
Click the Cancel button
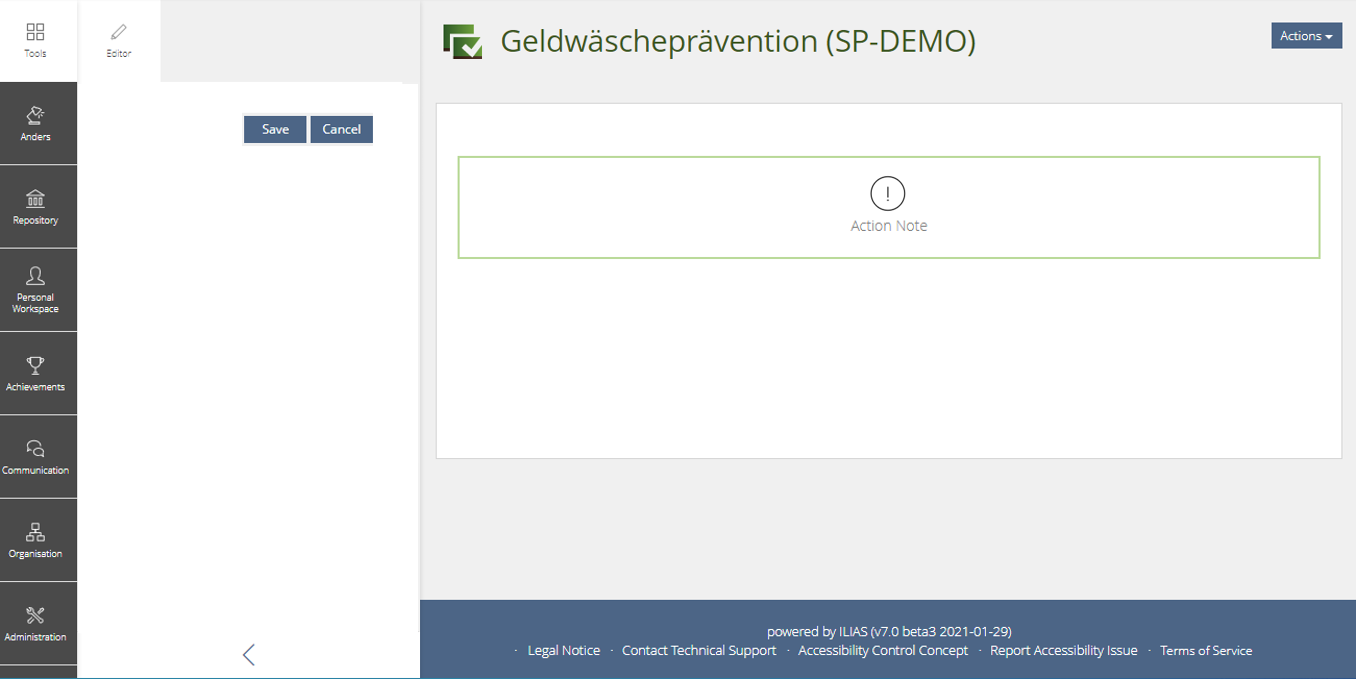pyautogui.click(x=341, y=129)
